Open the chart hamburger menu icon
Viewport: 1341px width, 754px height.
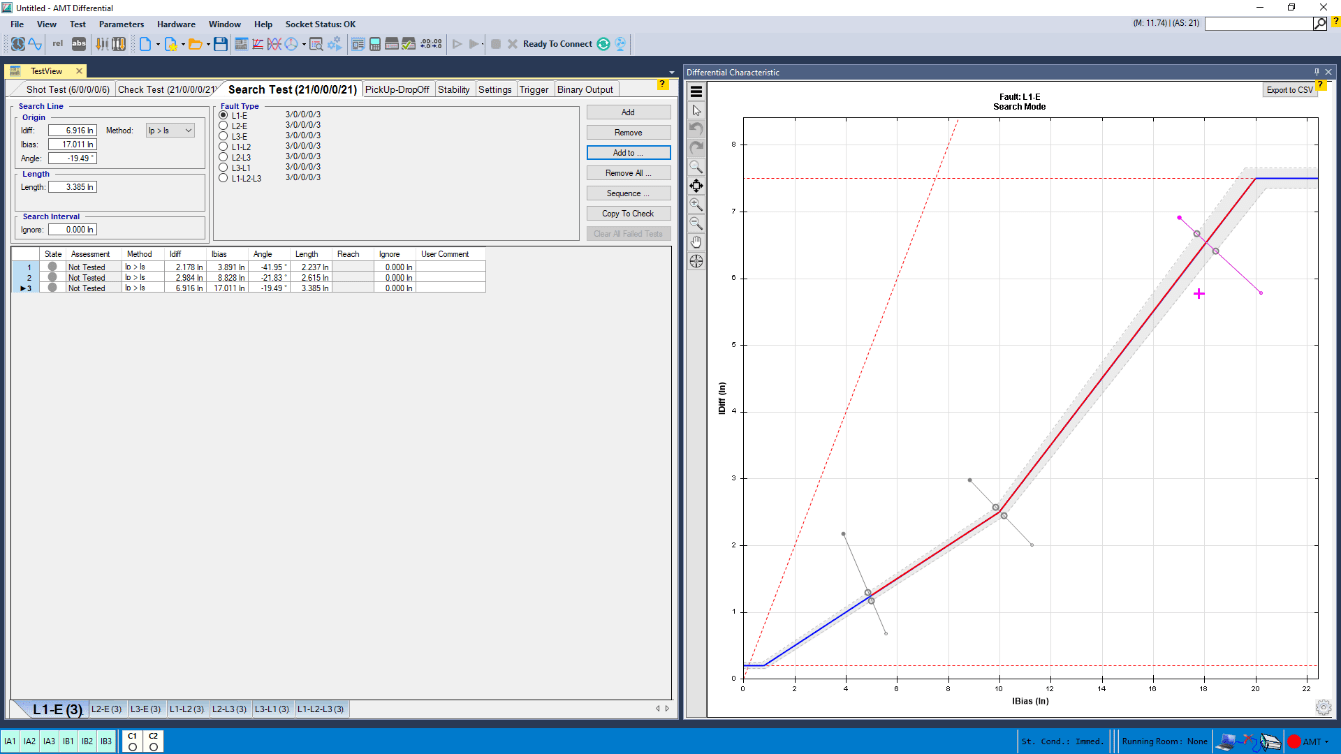[x=697, y=91]
